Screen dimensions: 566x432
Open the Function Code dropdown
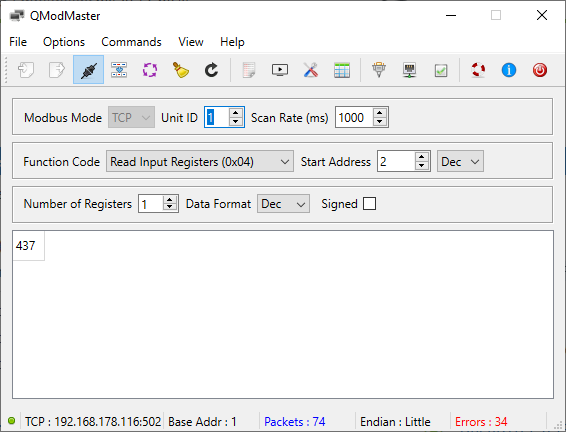pos(200,161)
